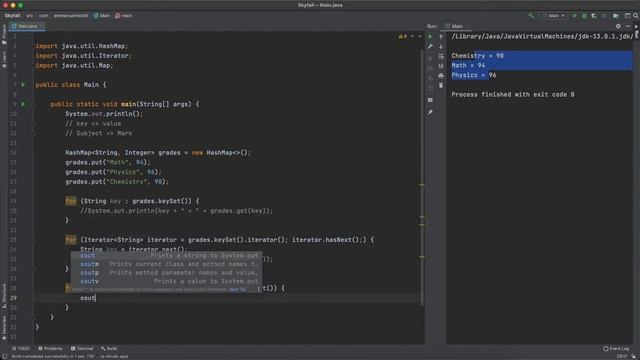Image resolution: width=640 pixels, height=360 pixels.
Task: Jump to the next highlighted problem arrow
Action: (x=420, y=36)
